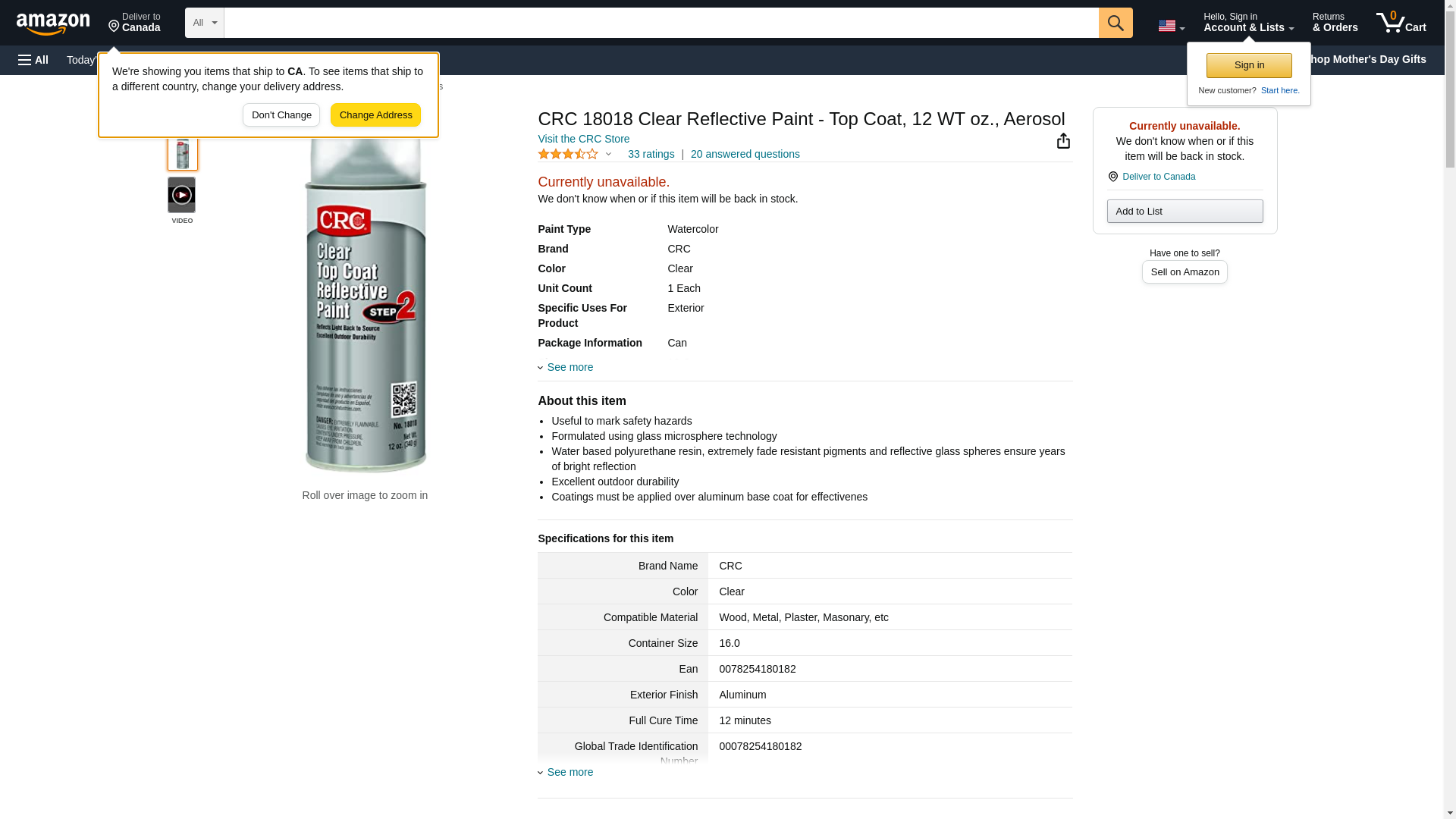Open the star rating breakdown
The width and height of the screenshot is (1456, 819).
[574, 154]
